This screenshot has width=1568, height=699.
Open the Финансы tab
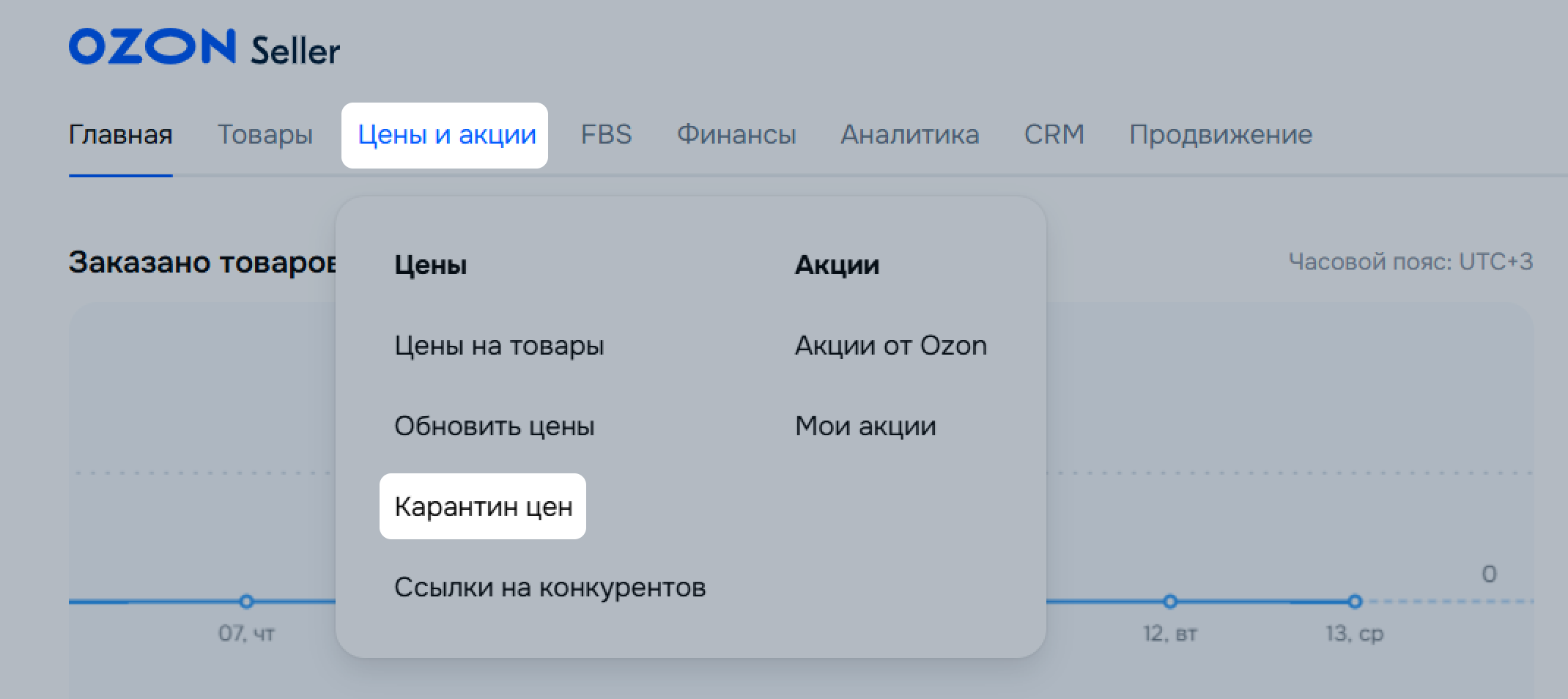[736, 135]
